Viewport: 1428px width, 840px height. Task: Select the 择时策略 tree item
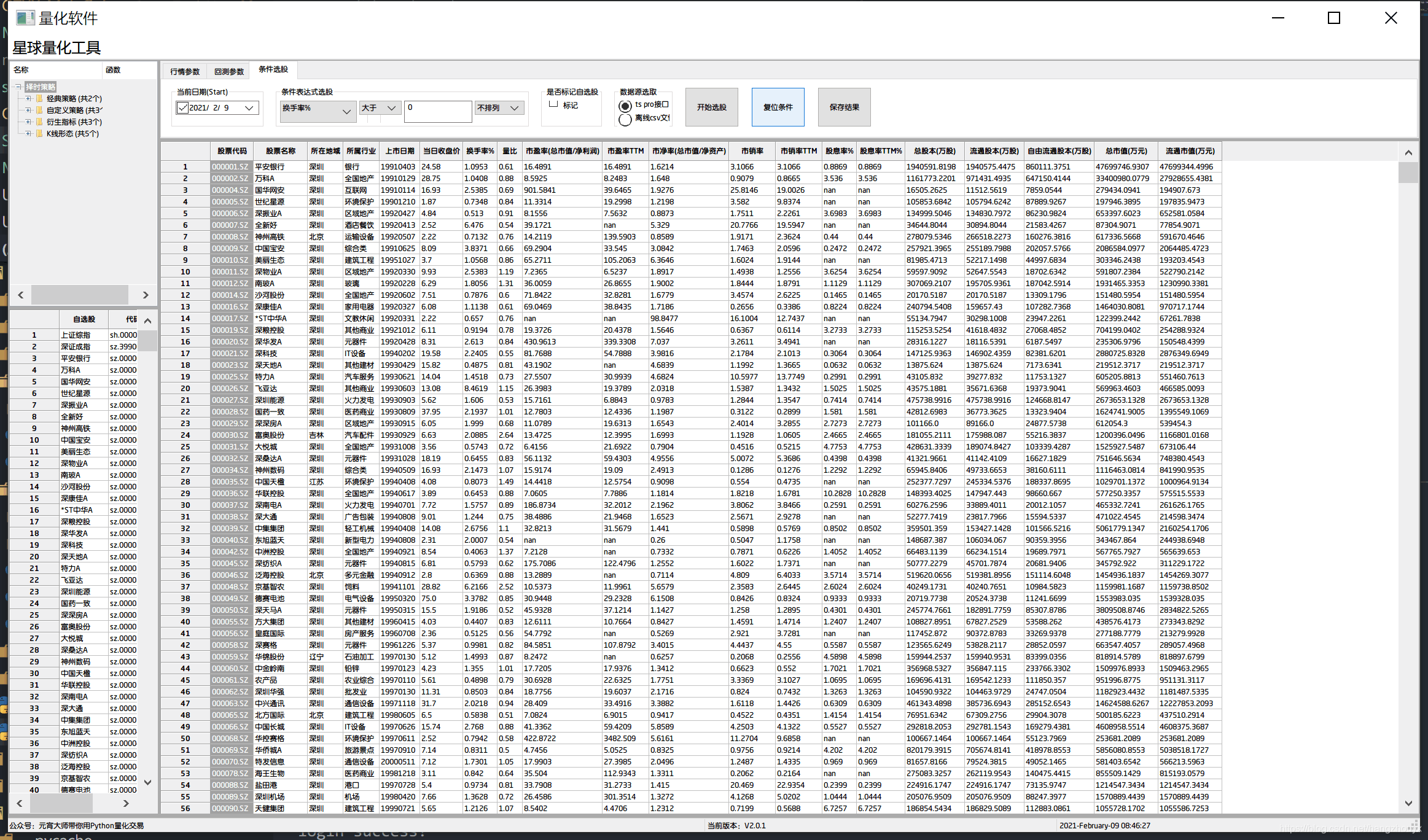41,87
